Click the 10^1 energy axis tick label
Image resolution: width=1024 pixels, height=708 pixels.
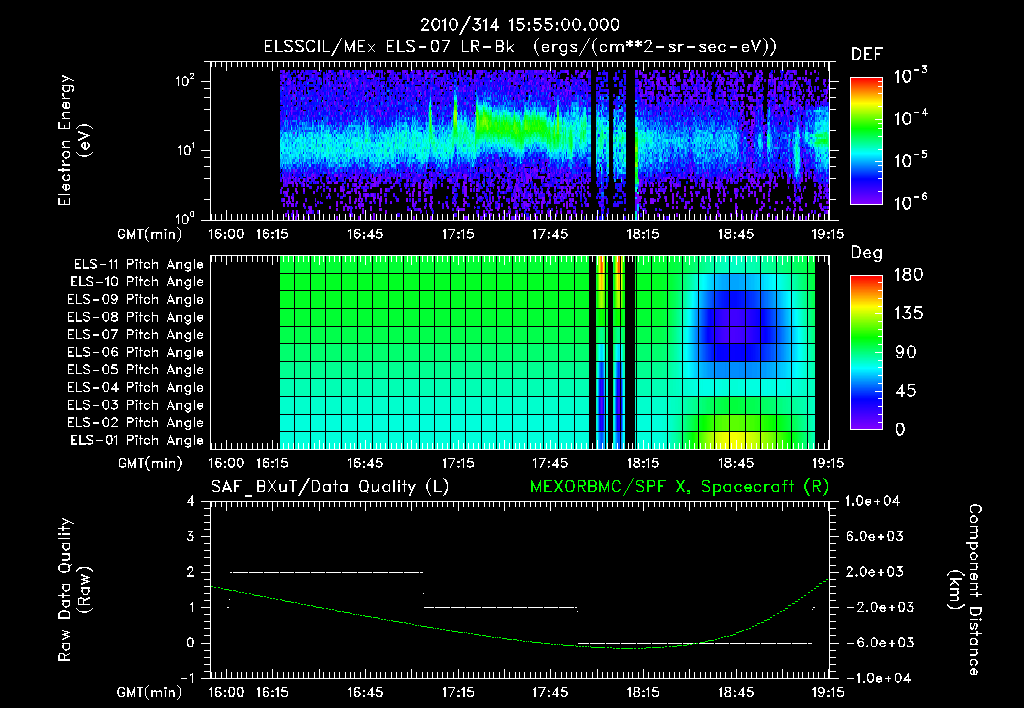[x=185, y=150]
